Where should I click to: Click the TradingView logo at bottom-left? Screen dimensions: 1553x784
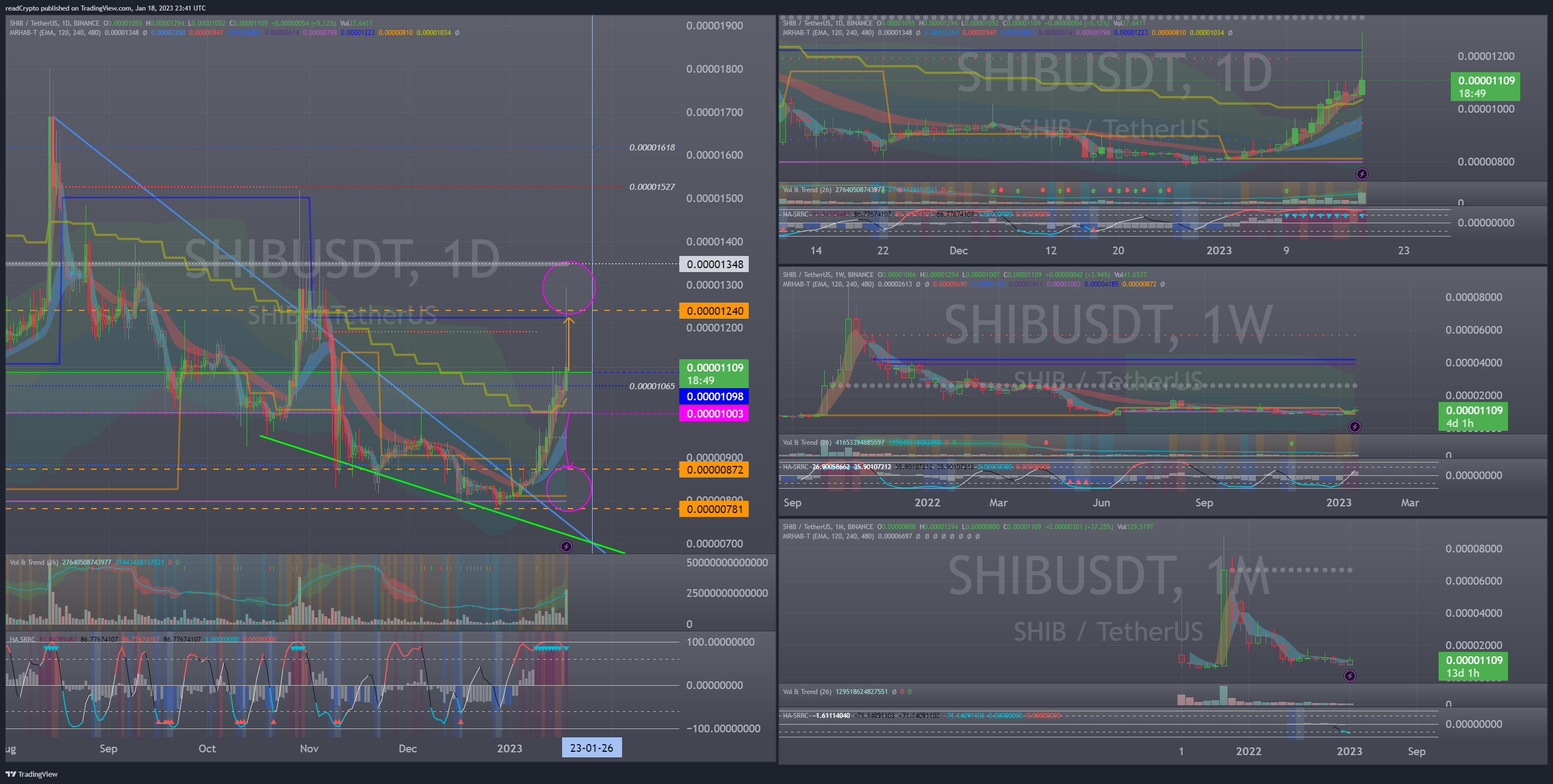coord(31,774)
